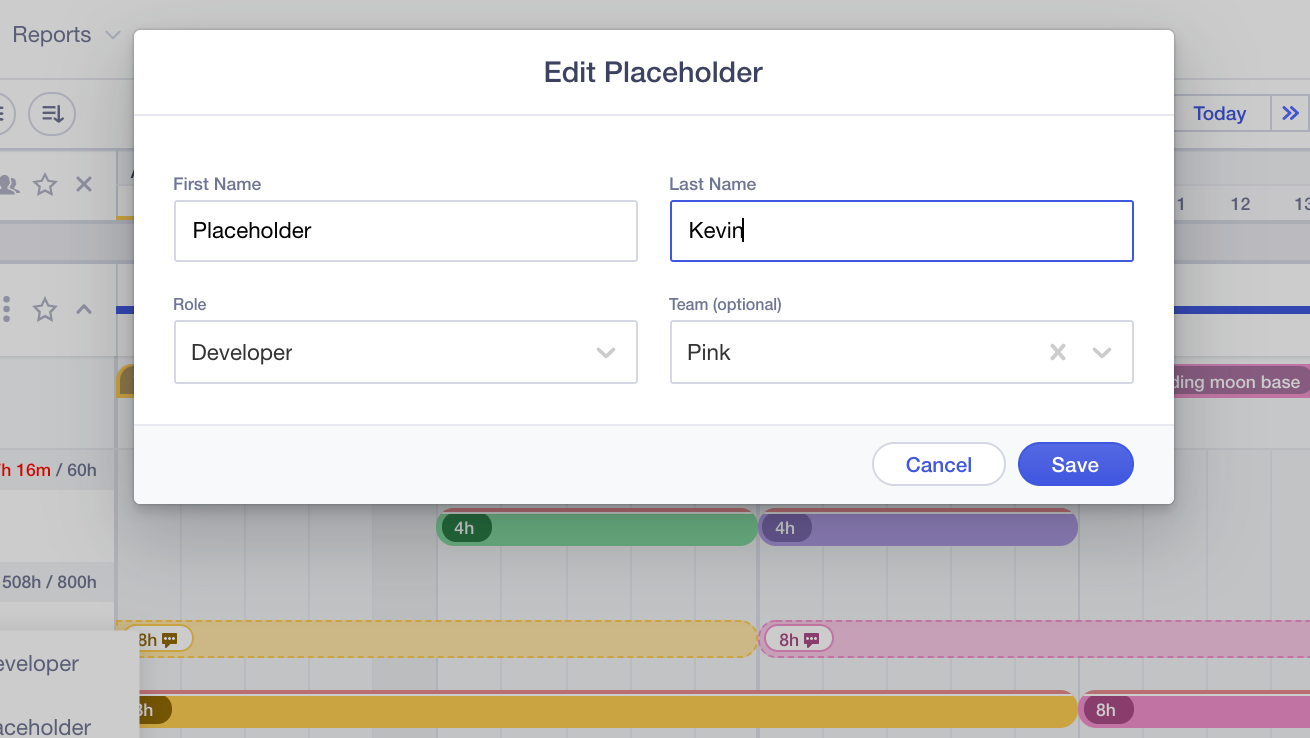Click the star icon in header row
The height and width of the screenshot is (738, 1310).
pyautogui.click(x=45, y=184)
